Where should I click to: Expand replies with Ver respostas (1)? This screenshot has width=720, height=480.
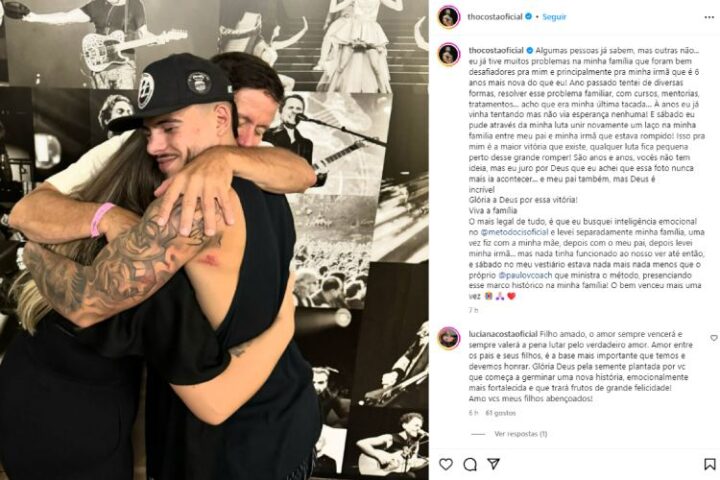(521, 434)
